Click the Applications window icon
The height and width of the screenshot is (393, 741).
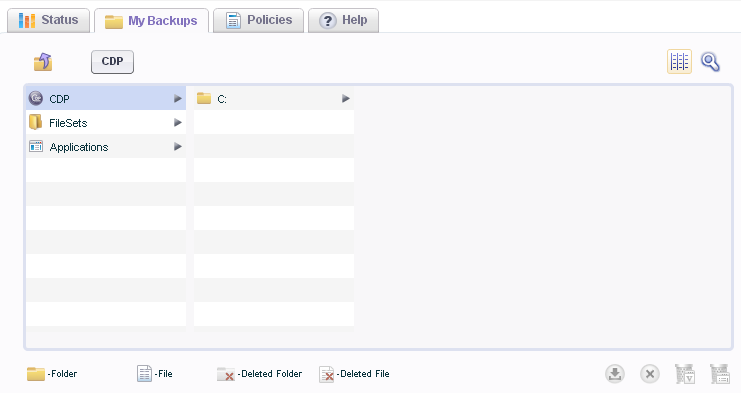coord(36,146)
